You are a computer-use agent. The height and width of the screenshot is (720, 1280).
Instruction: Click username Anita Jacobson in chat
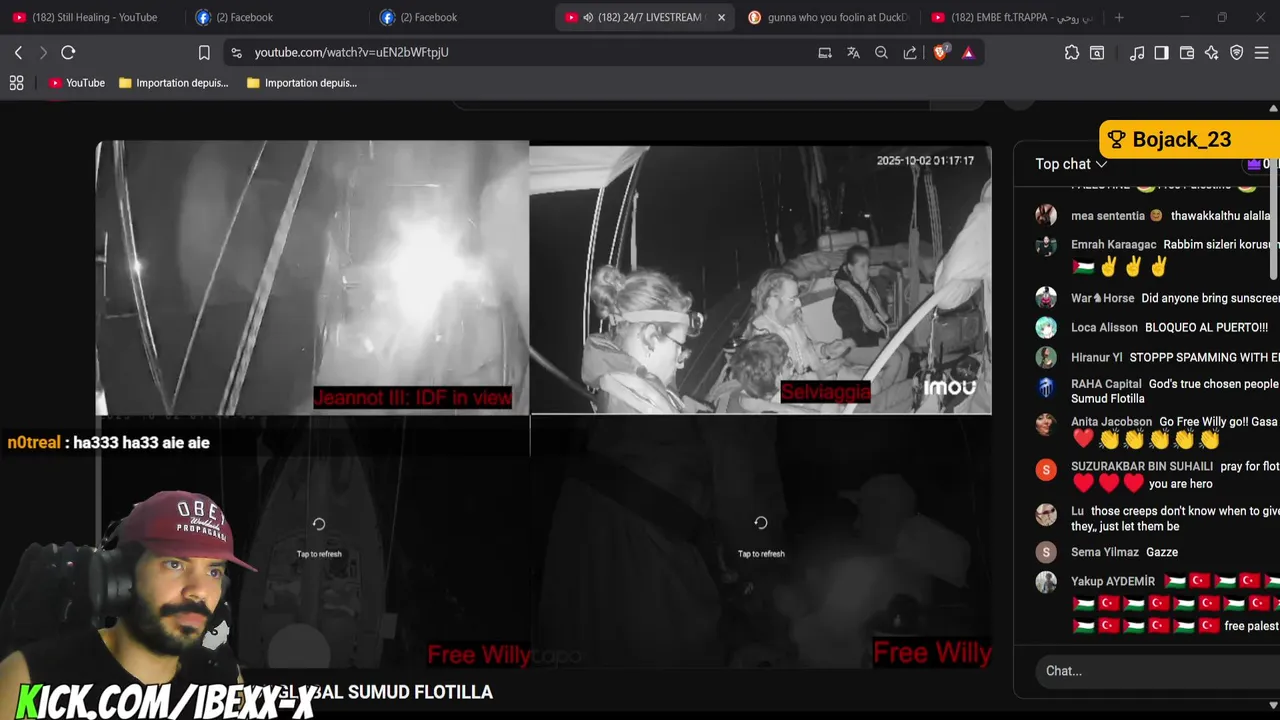coord(1111,422)
